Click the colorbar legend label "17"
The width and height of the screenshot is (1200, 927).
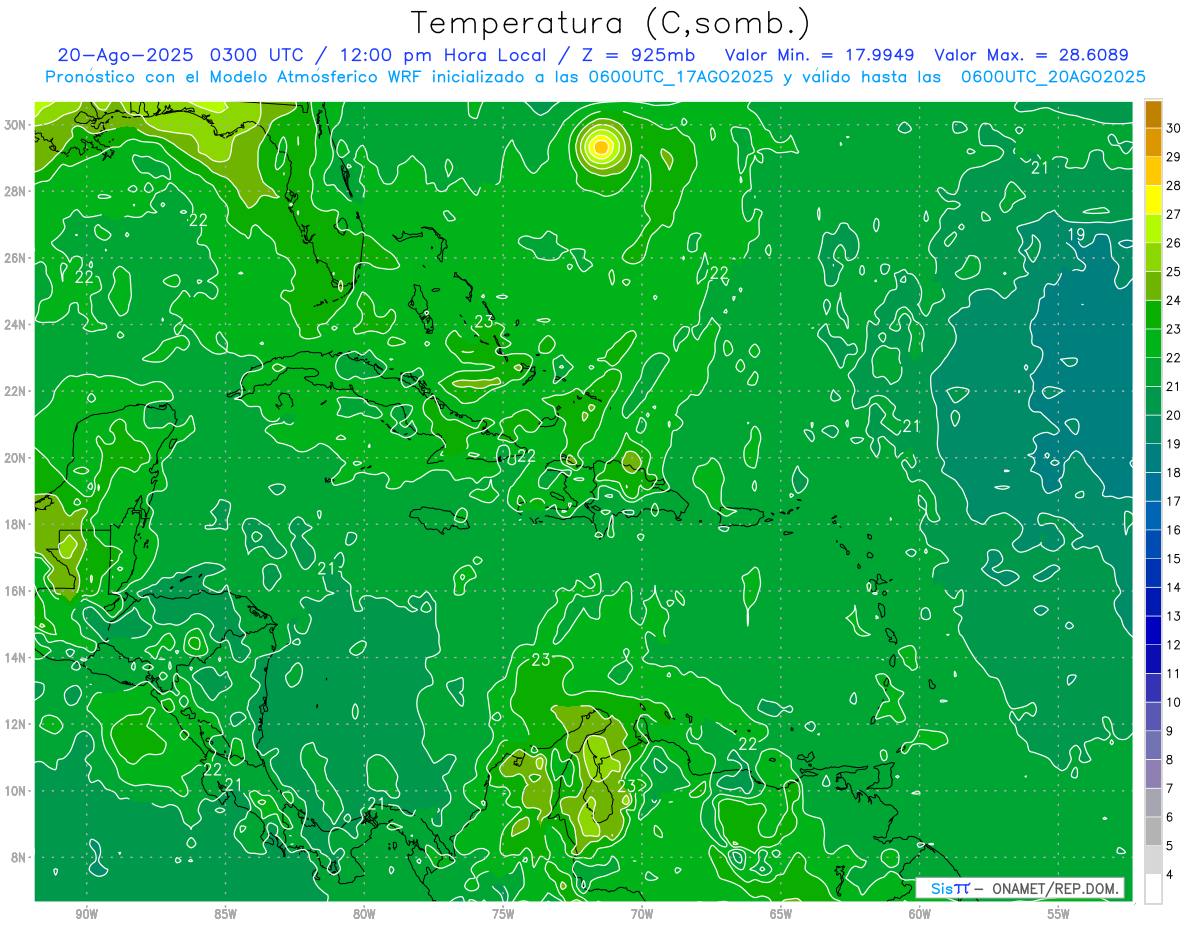click(1174, 501)
